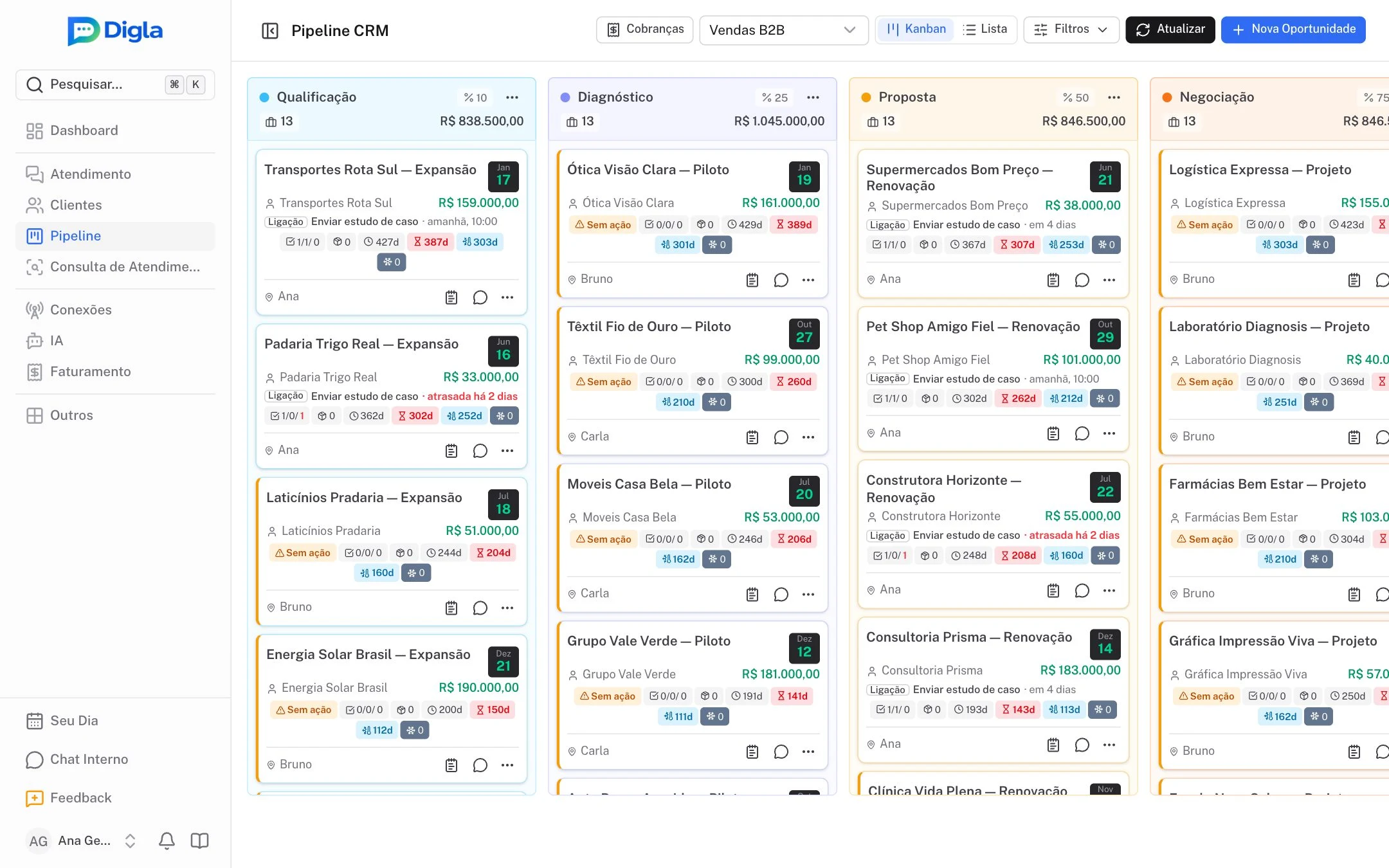The width and height of the screenshot is (1389, 868).
Task: Open IA section in sidebar
Action: click(x=115, y=341)
